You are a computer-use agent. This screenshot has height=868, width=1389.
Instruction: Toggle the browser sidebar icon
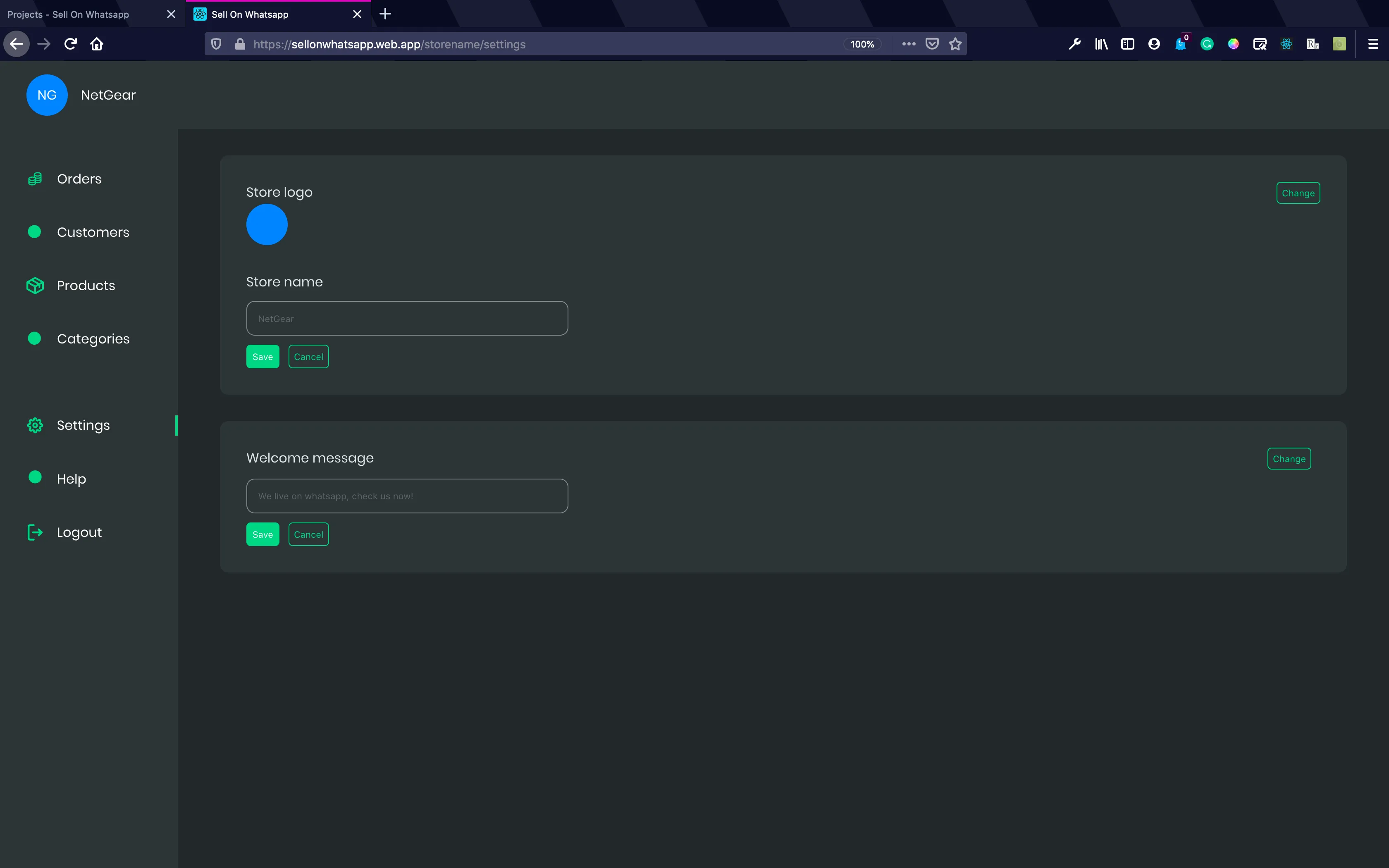[1127, 44]
